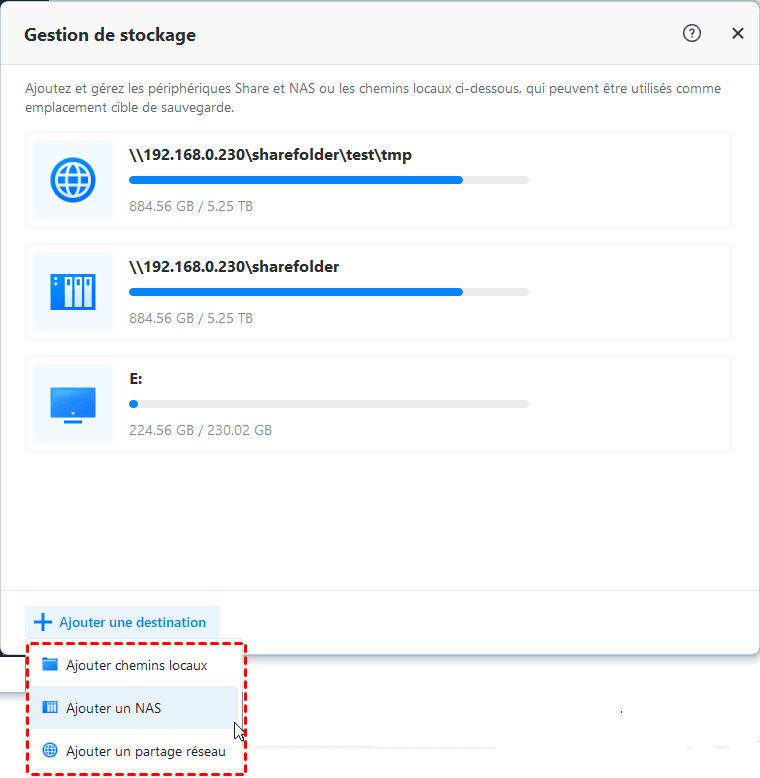Choose Ajouter chemins locaux from menu
760x778 pixels.
[x=136, y=665]
